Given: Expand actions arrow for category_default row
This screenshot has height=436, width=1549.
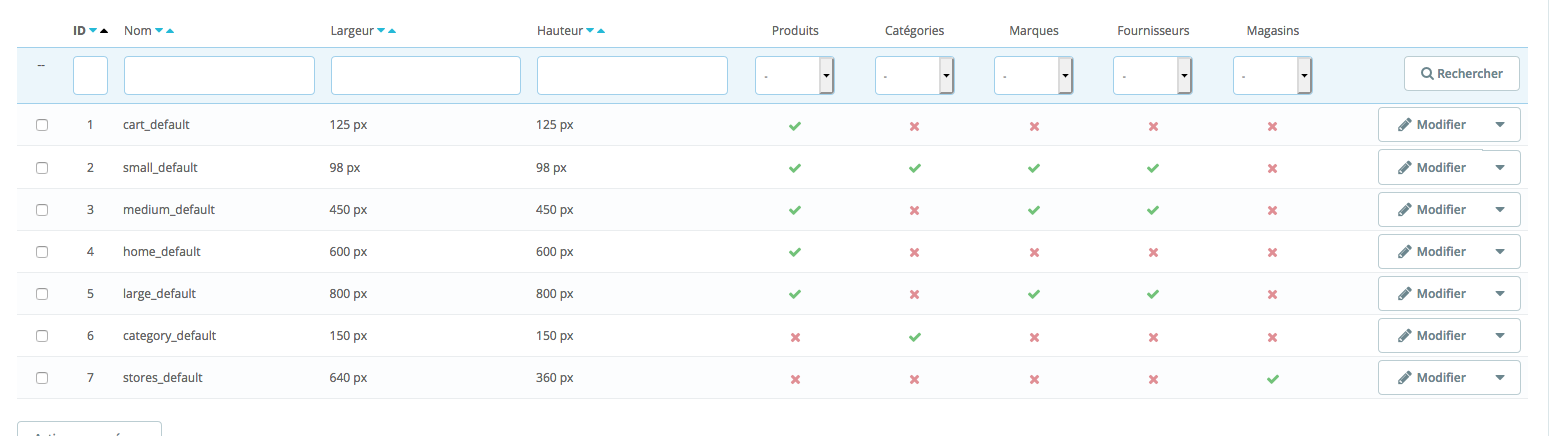Looking at the screenshot, I should click(1500, 336).
